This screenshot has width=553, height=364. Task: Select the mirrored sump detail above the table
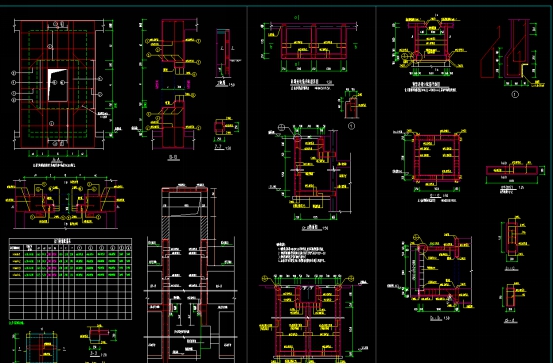point(66,203)
